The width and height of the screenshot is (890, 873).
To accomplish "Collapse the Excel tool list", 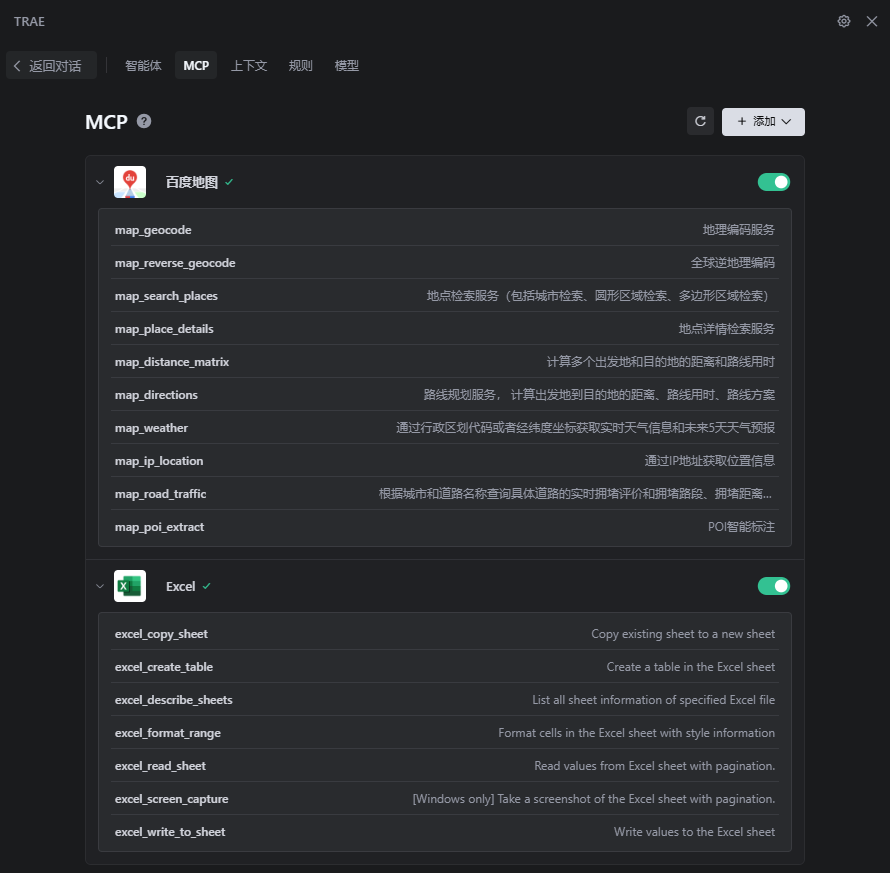I will point(100,586).
